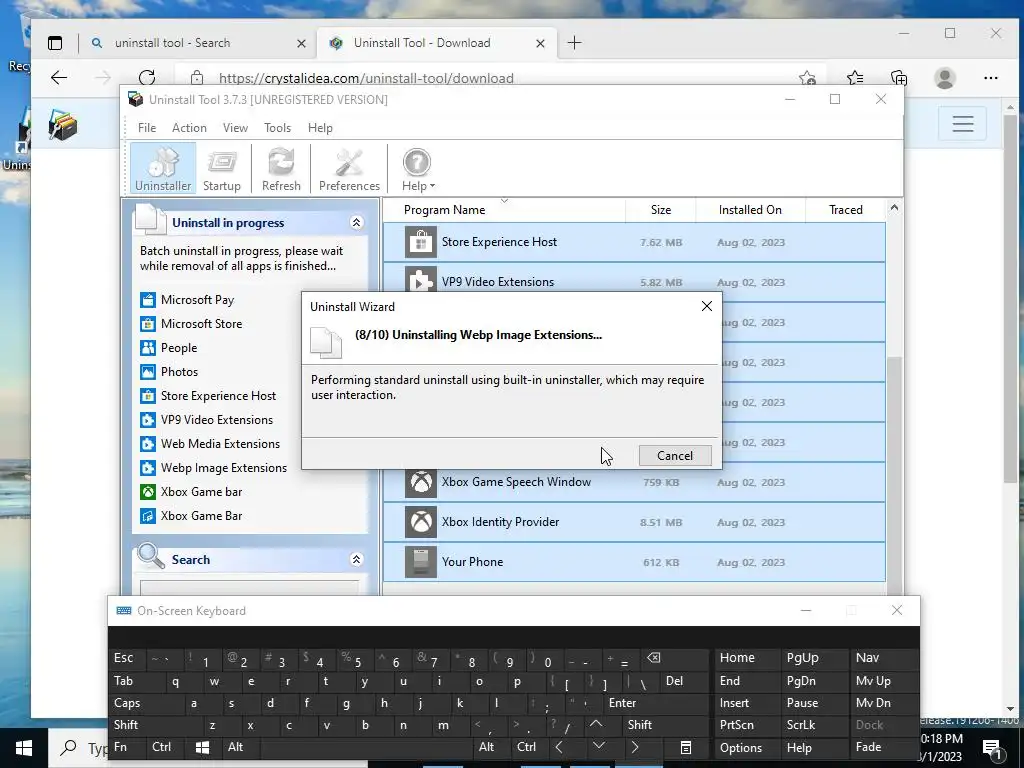This screenshot has height=768, width=1024.
Task: Select Store Experience Host in sidebar list
Action: click(208, 396)
